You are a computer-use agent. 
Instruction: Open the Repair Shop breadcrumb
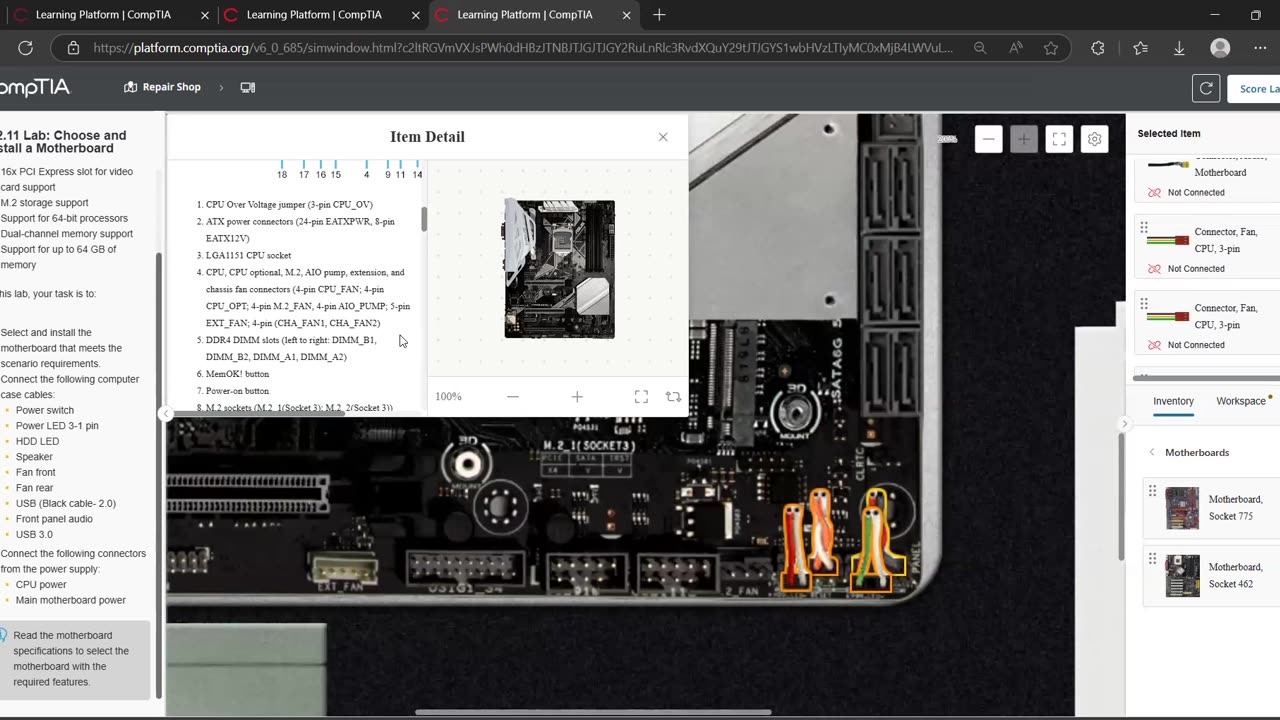tap(162, 87)
